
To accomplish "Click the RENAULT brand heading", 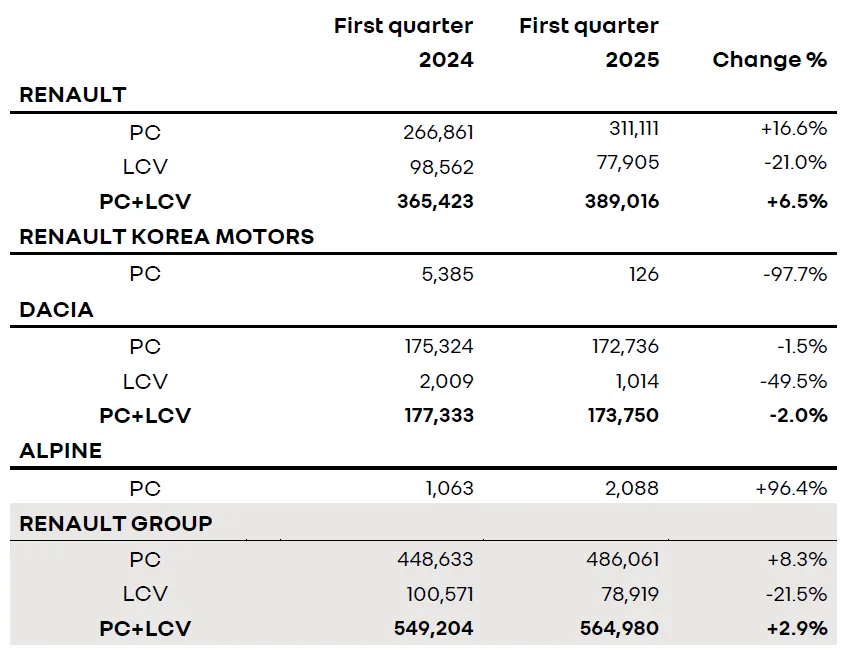I will point(73,95).
